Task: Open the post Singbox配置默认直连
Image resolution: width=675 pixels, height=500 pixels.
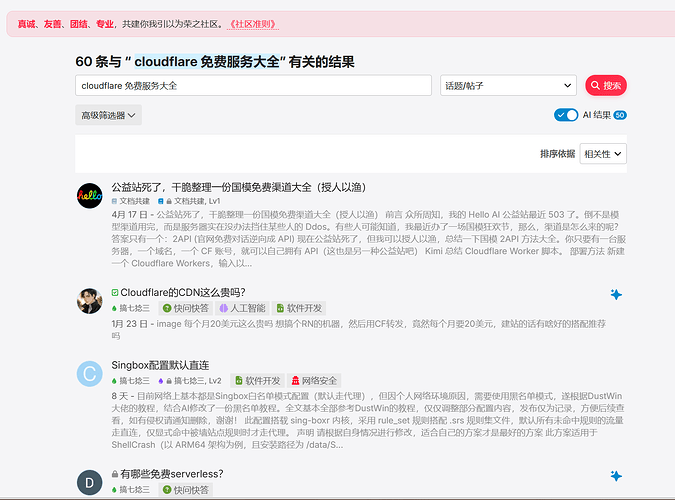Action: [160, 365]
